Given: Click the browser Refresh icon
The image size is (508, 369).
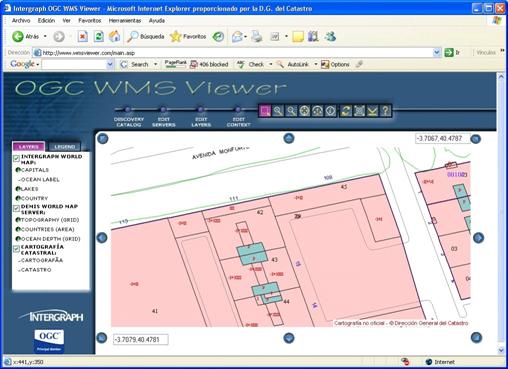Looking at the screenshot, I should click(99, 36).
